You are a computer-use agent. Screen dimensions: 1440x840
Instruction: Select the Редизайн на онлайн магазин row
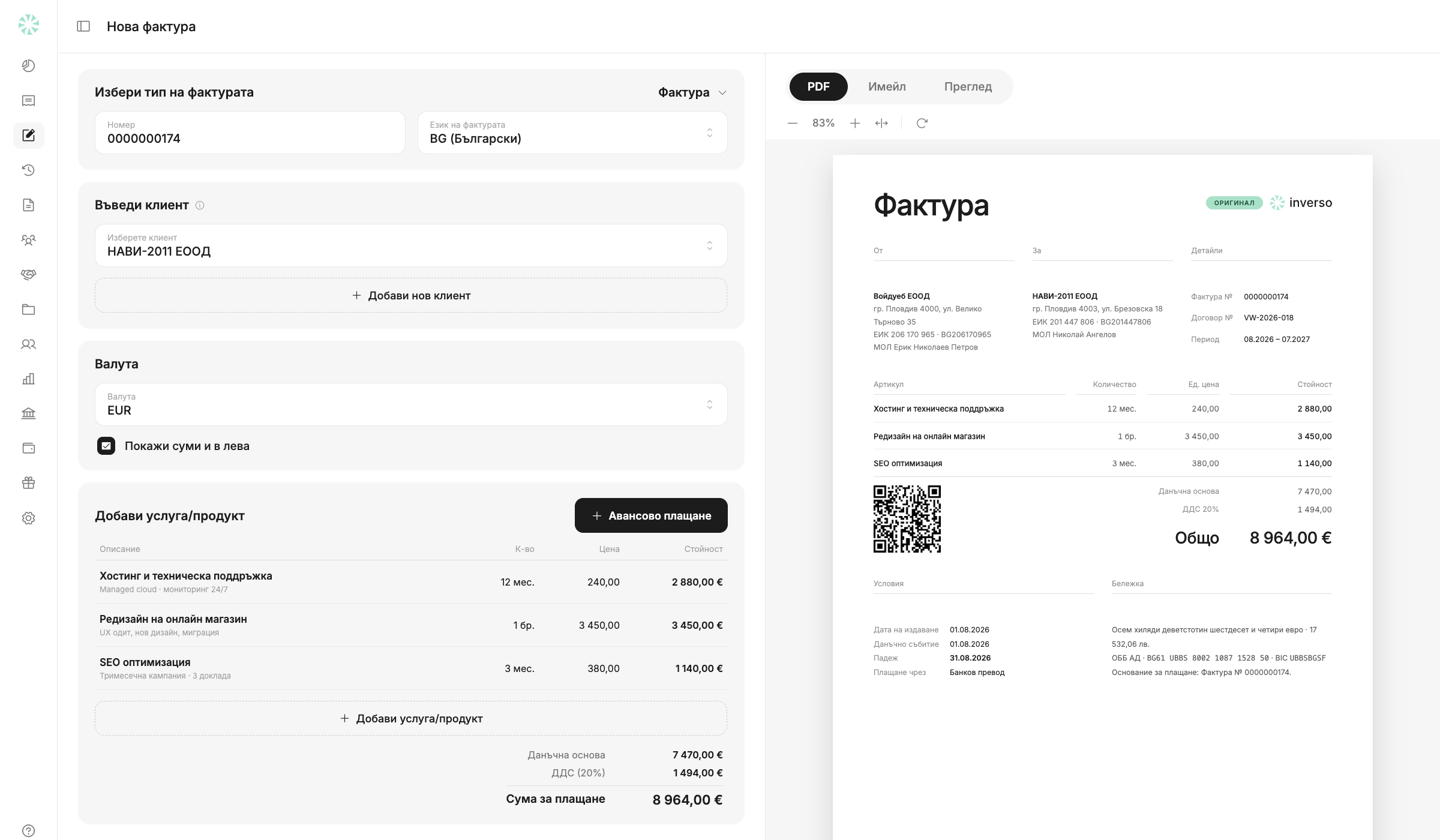tap(411, 625)
